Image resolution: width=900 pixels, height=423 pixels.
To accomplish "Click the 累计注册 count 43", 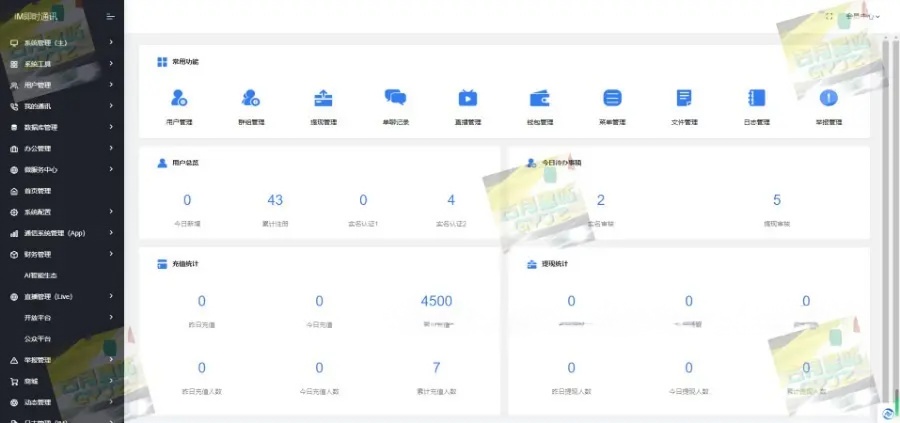I will point(275,201).
